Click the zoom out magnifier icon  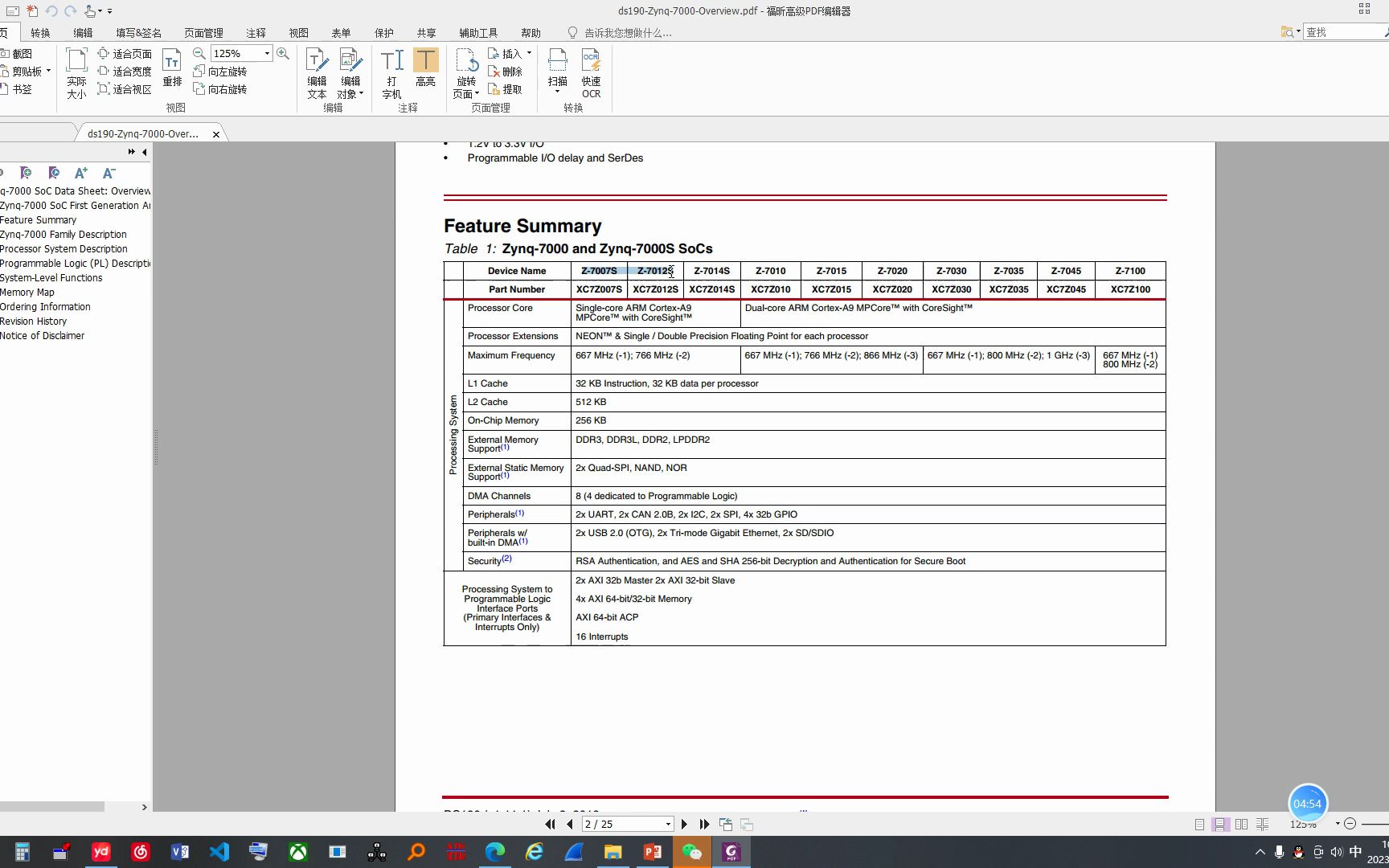(199, 53)
